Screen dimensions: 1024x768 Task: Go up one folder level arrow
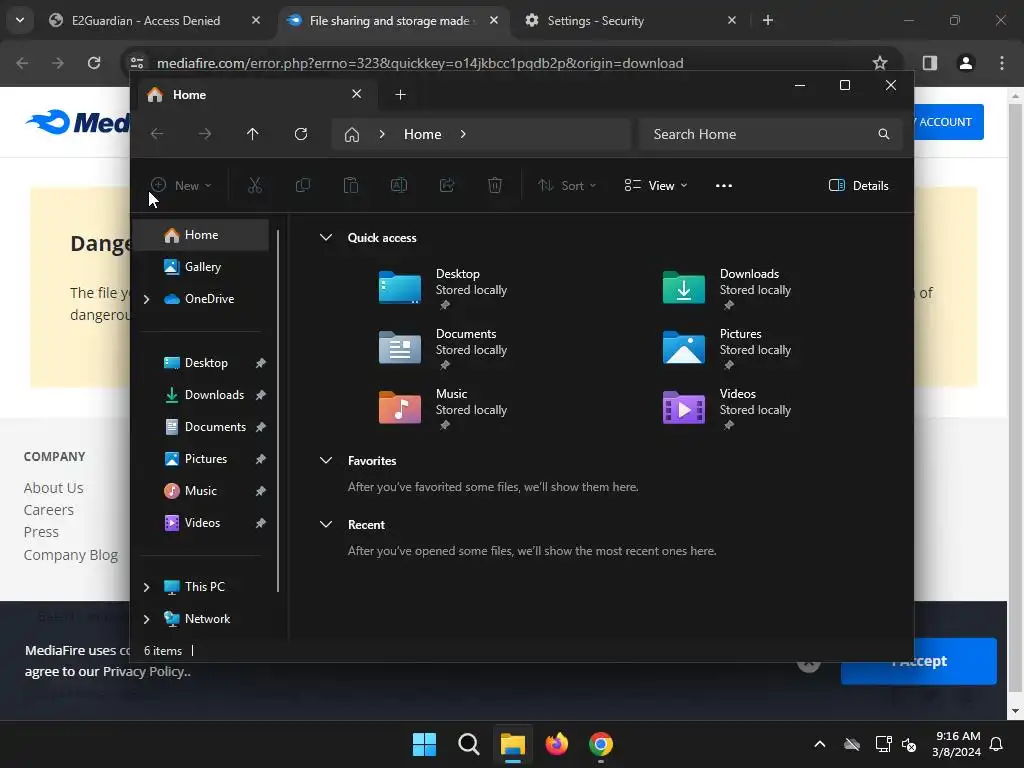click(253, 134)
